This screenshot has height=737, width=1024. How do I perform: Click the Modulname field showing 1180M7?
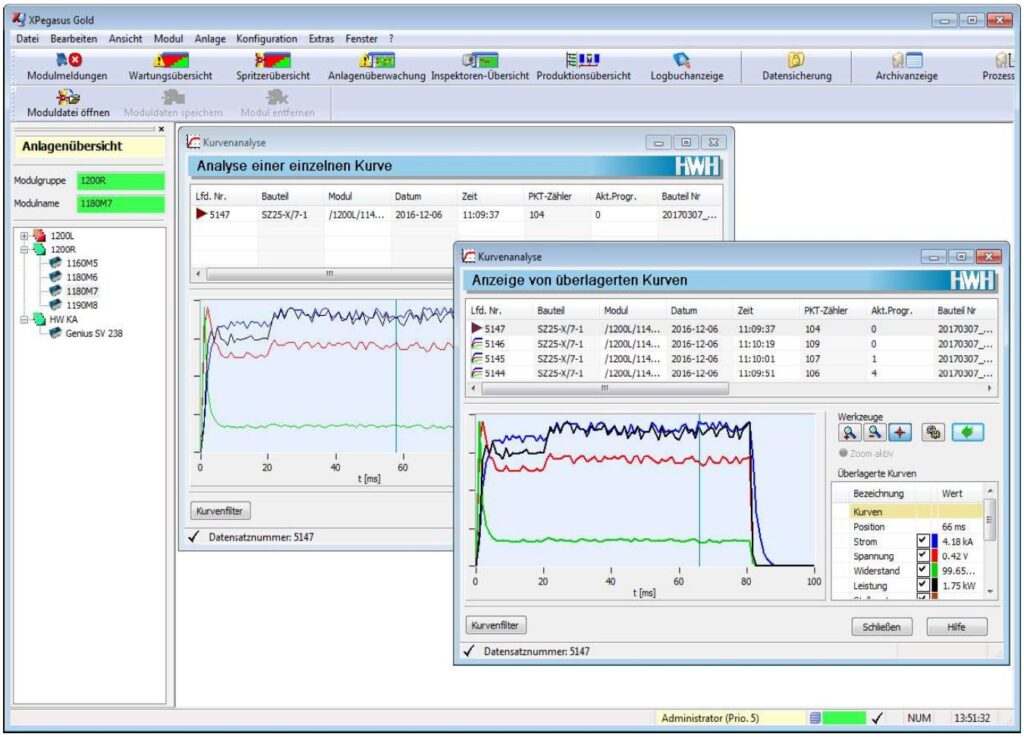point(121,204)
